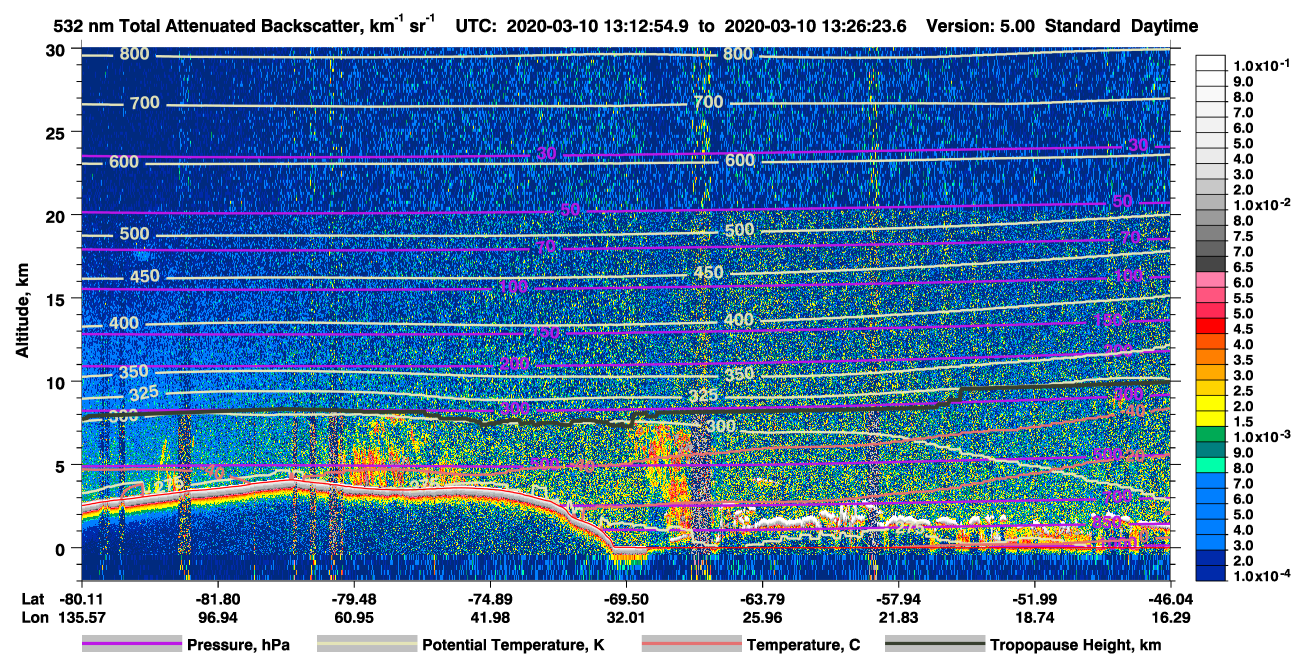Click the Potential Temperature legend line sample

[367, 645]
